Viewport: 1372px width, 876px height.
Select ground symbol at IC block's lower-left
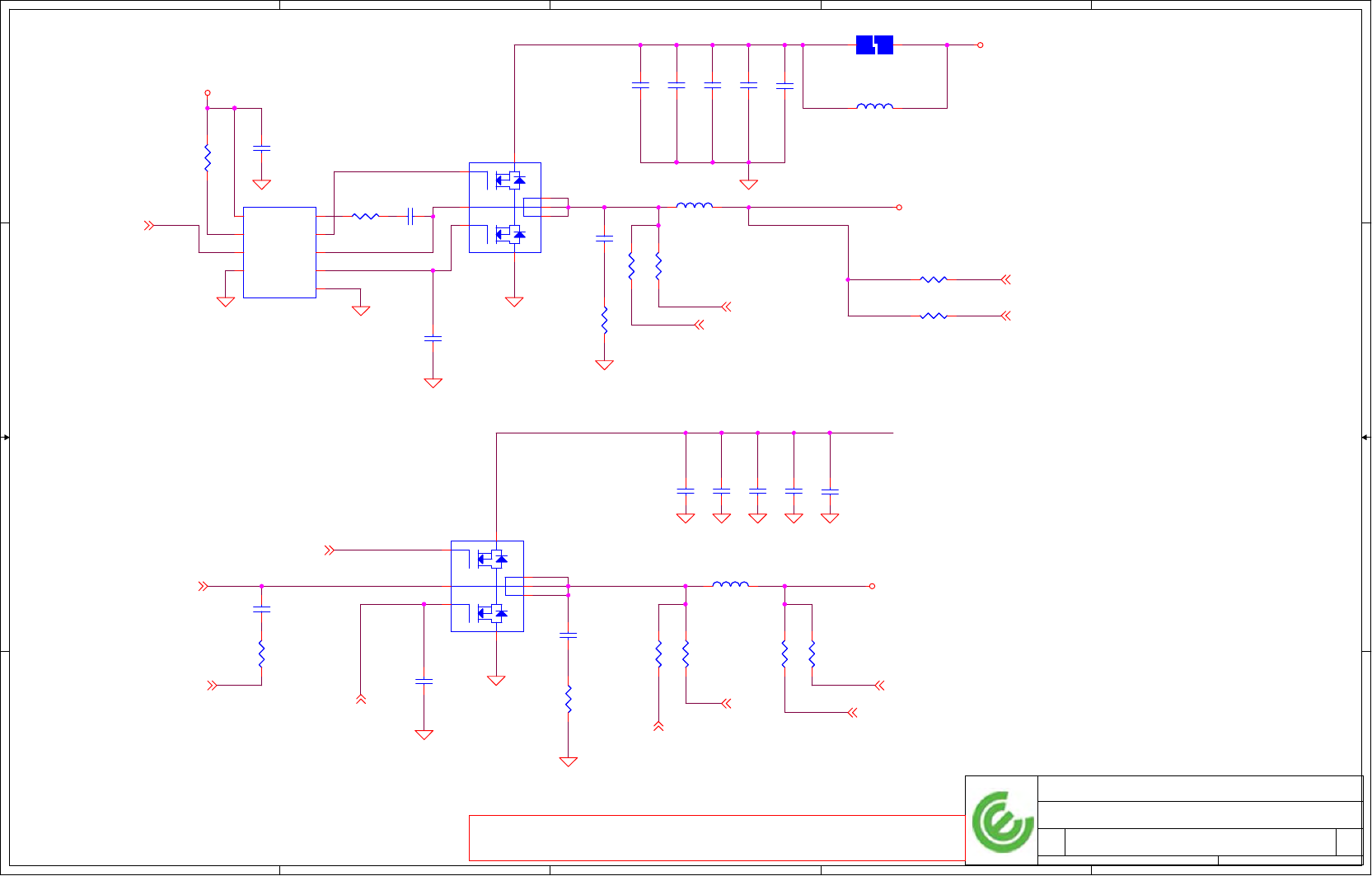click(226, 302)
